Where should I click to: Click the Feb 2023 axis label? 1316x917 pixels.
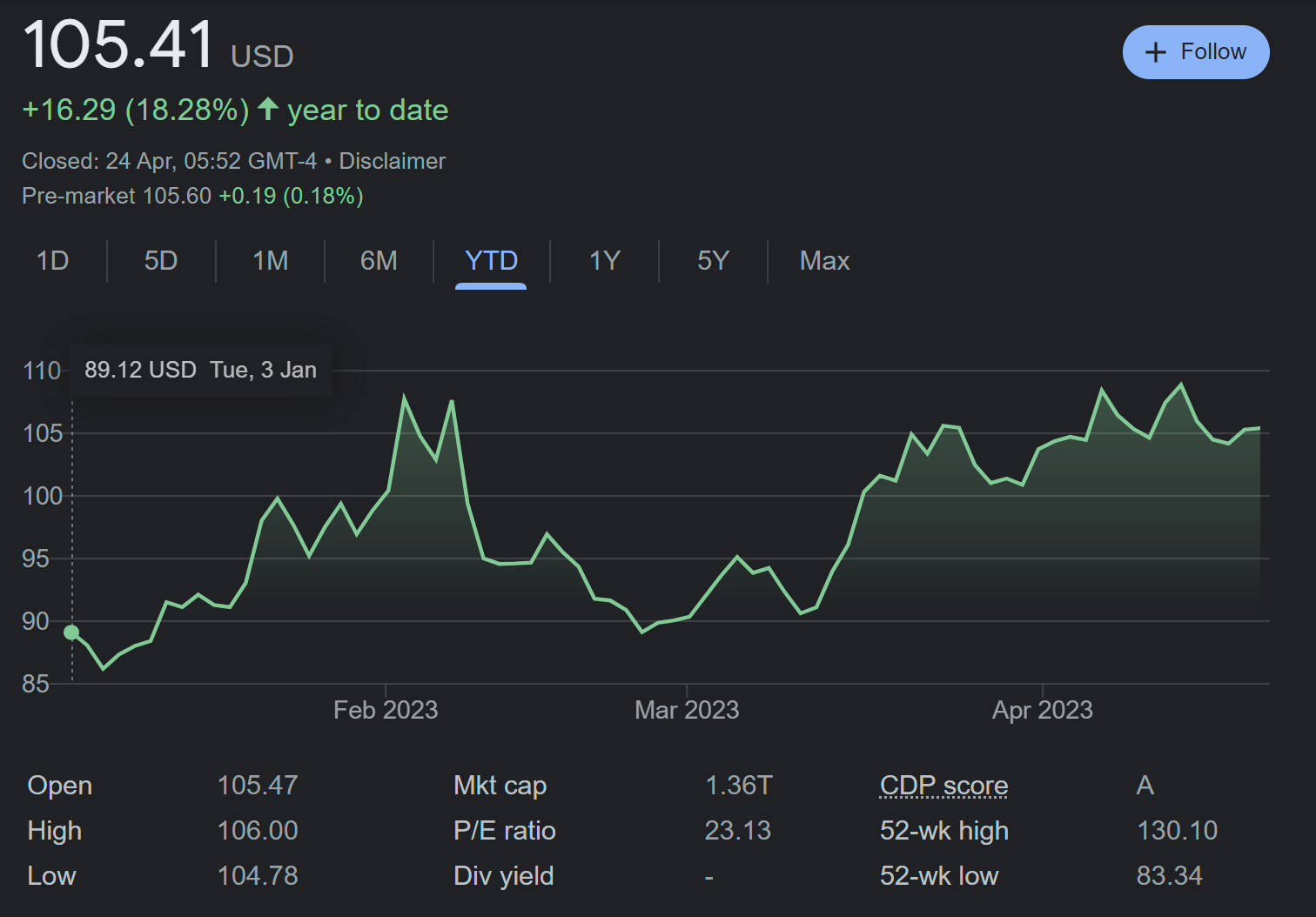point(386,710)
